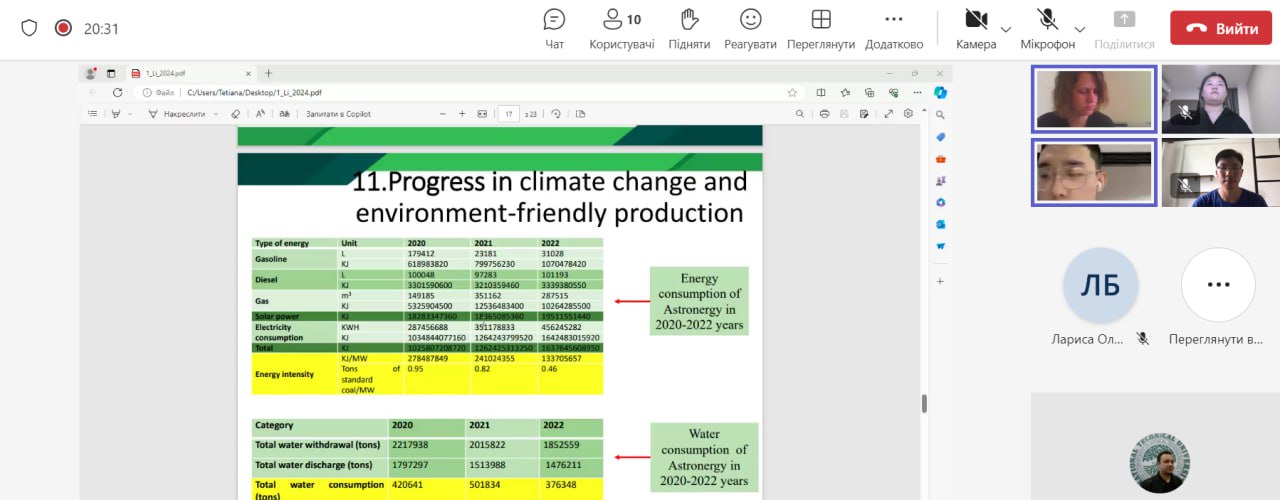1280x500 pixels.
Task: Open the Накреслити draw options dropdown
Action: tap(215, 114)
